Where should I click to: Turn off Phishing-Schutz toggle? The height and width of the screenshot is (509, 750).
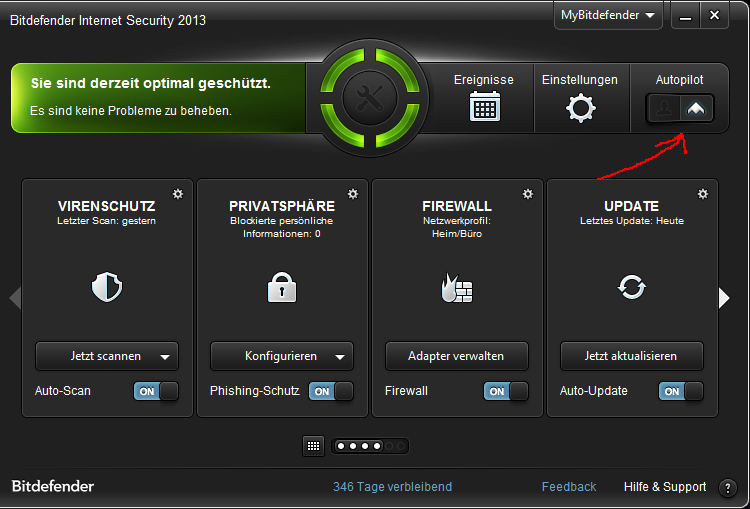coord(331,391)
